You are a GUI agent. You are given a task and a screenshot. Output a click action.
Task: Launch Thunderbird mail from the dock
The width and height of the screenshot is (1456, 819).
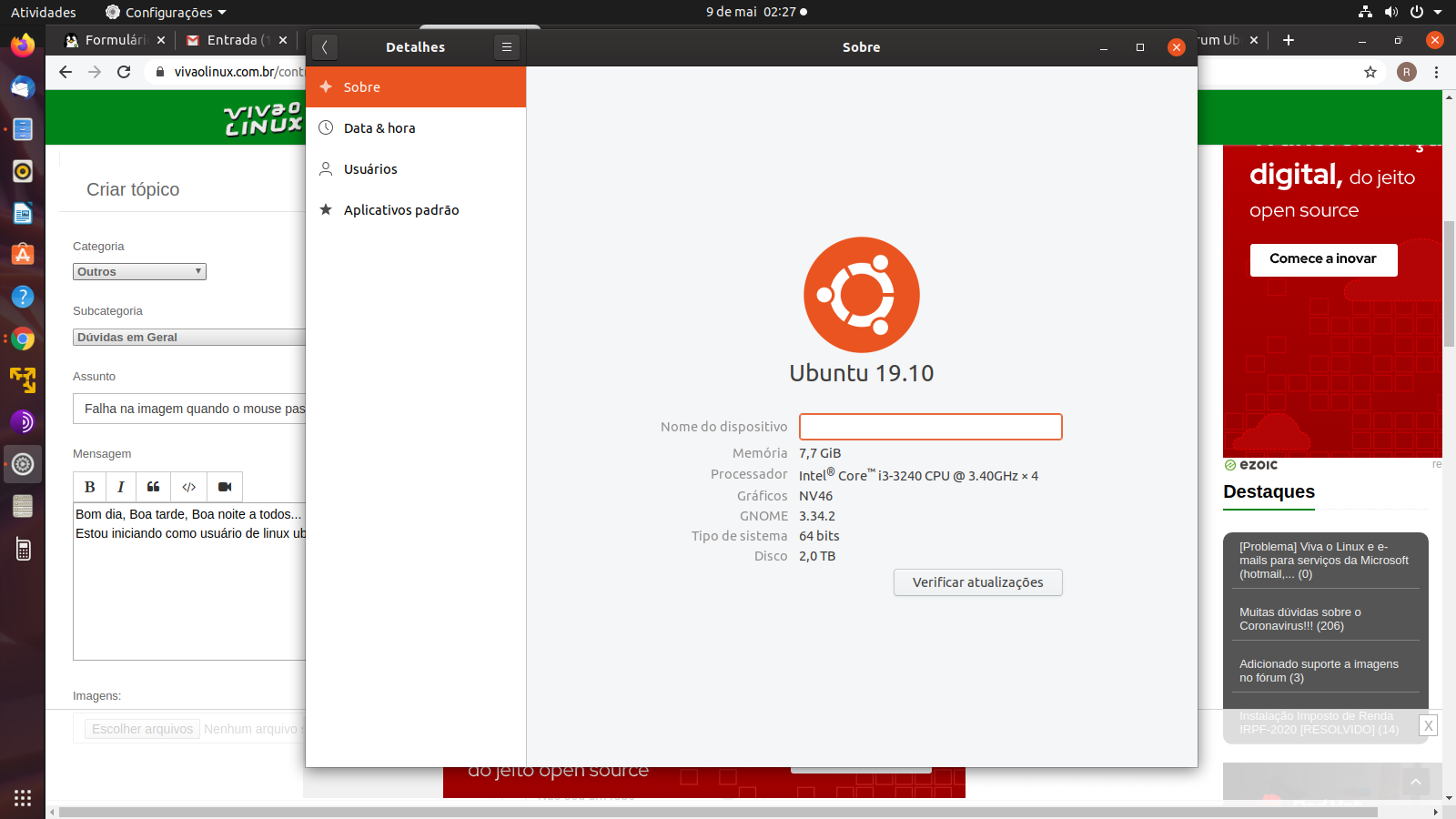pyautogui.click(x=23, y=87)
